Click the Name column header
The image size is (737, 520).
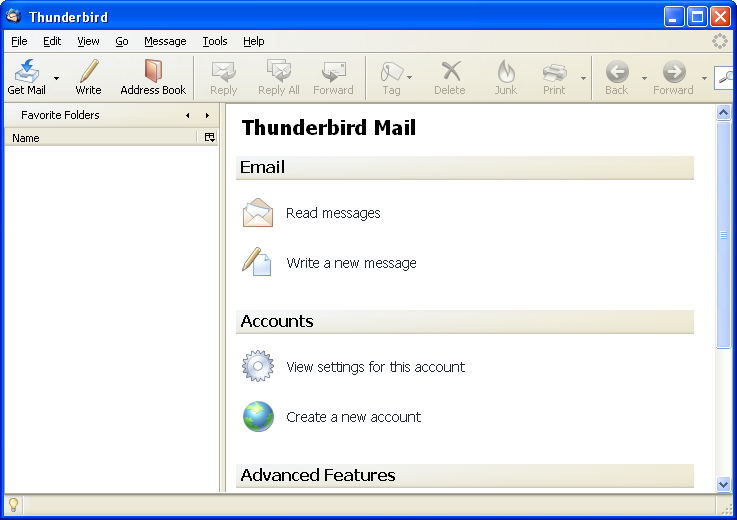(x=101, y=138)
